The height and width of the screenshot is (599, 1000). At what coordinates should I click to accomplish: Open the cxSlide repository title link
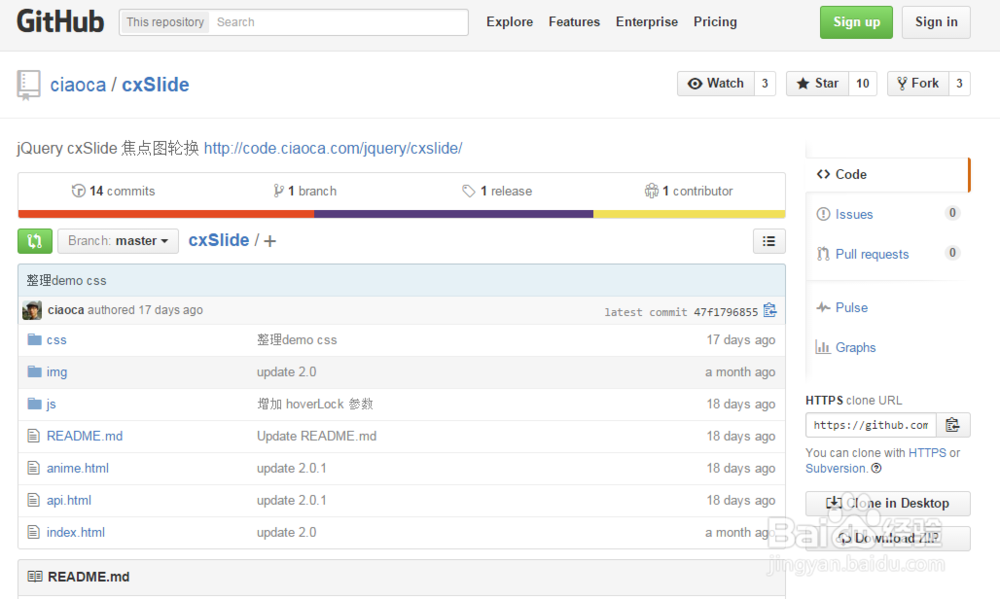tap(156, 85)
